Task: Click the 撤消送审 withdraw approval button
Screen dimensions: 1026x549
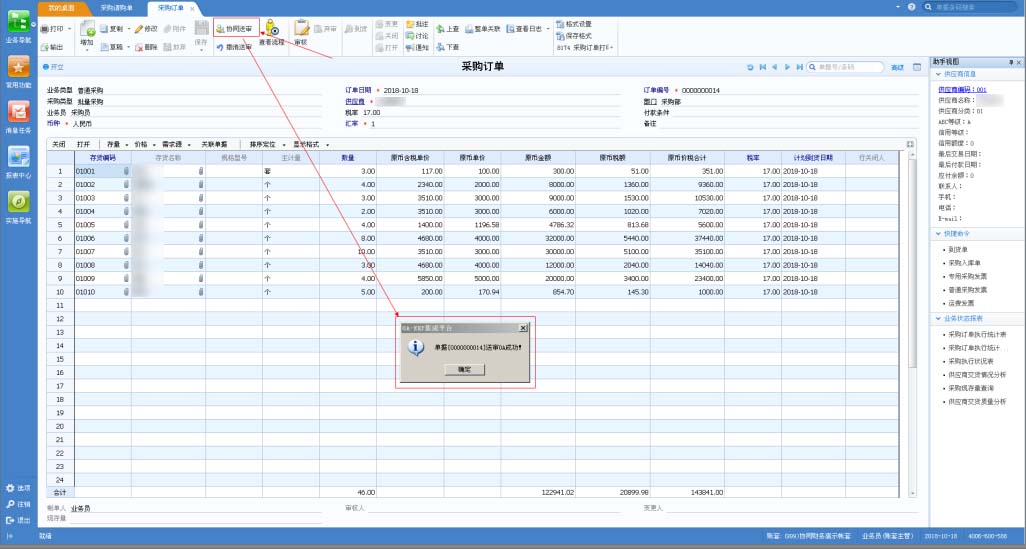Action: point(234,47)
